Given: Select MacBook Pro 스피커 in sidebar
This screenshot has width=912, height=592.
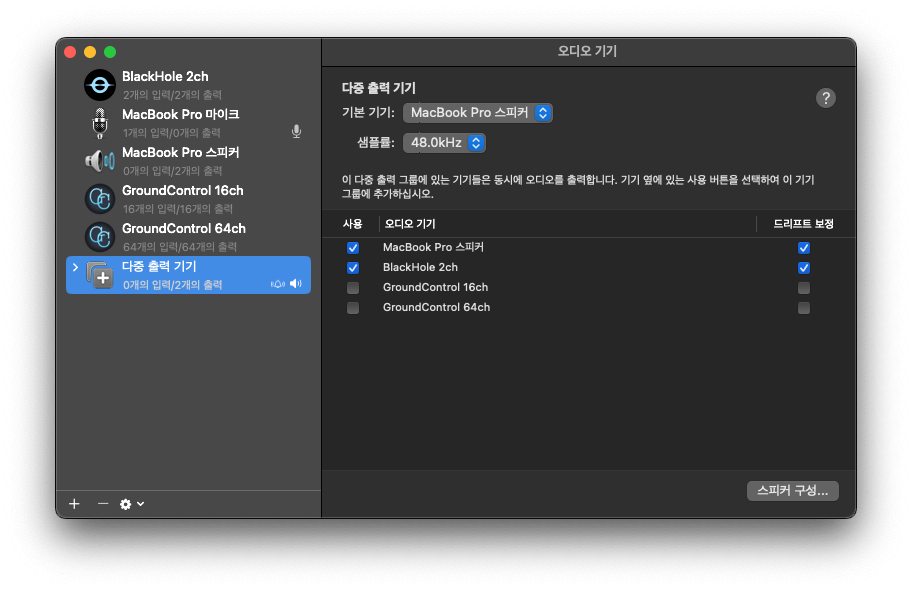Looking at the screenshot, I should point(188,161).
